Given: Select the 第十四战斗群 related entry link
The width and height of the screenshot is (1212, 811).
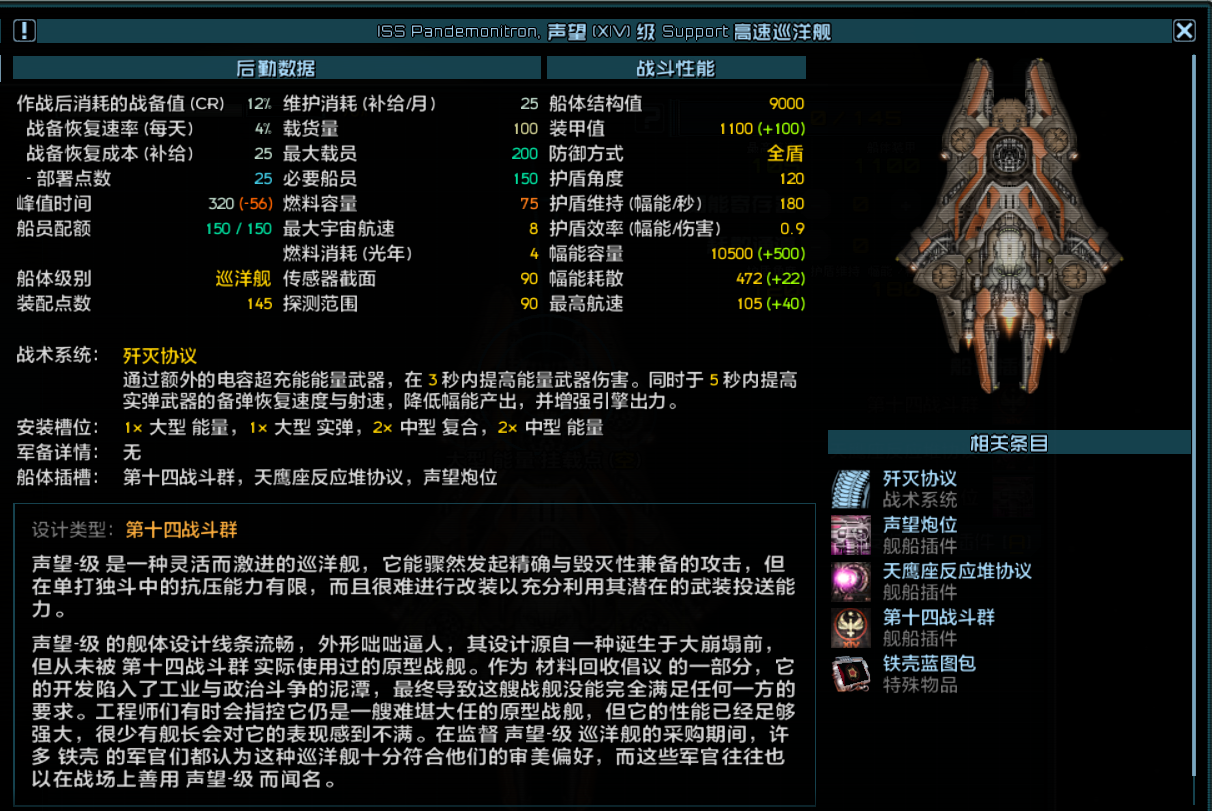Looking at the screenshot, I should [x=939, y=617].
